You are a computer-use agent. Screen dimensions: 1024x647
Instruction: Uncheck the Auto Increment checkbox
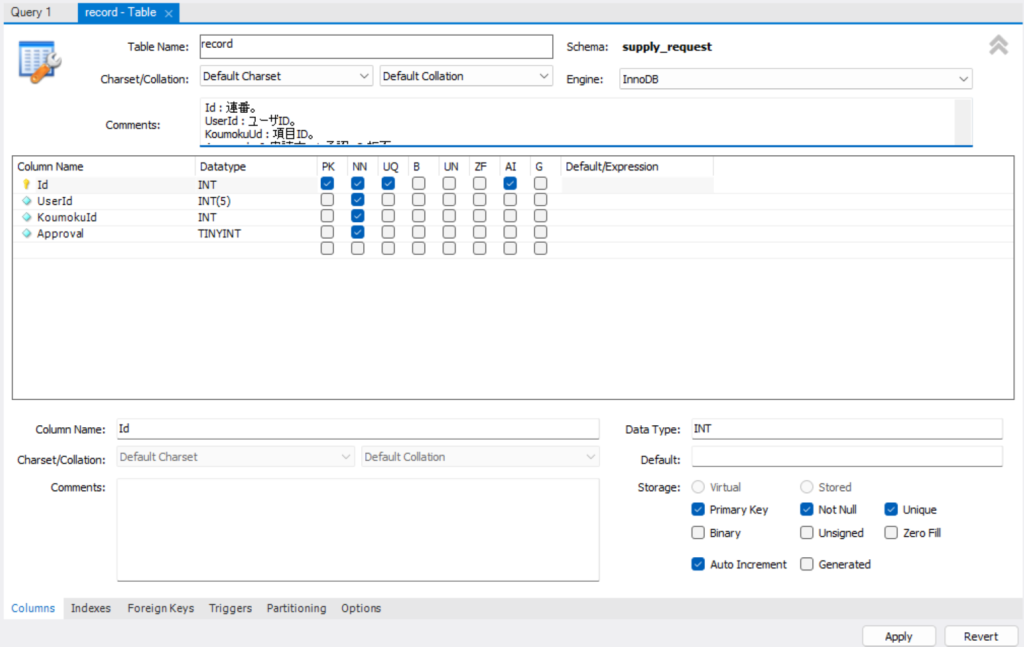click(698, 564)
